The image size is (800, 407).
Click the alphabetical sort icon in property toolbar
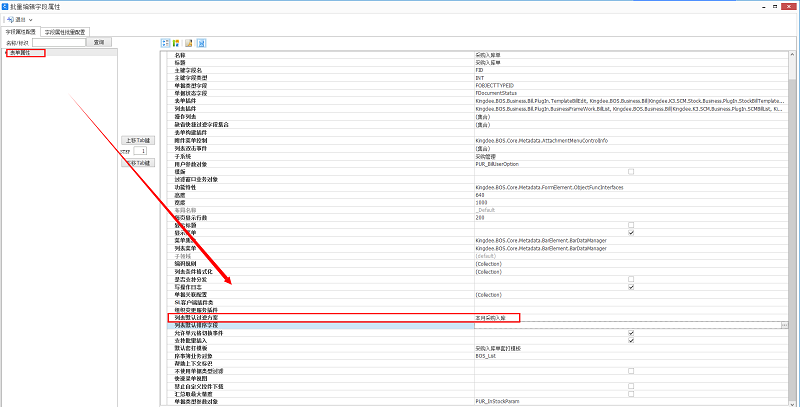[x=177, y=43]
